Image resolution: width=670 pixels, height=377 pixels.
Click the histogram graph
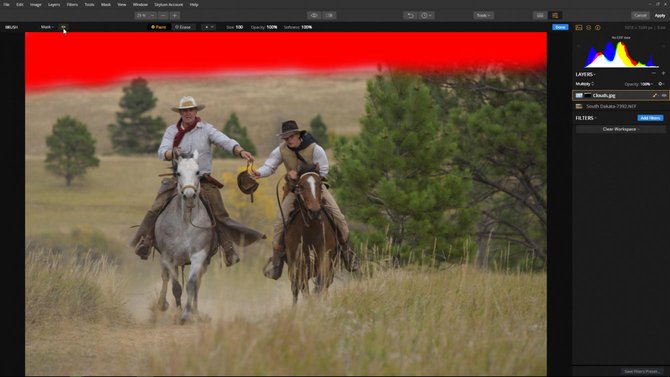pyautogui.click(x=620, y=54)
